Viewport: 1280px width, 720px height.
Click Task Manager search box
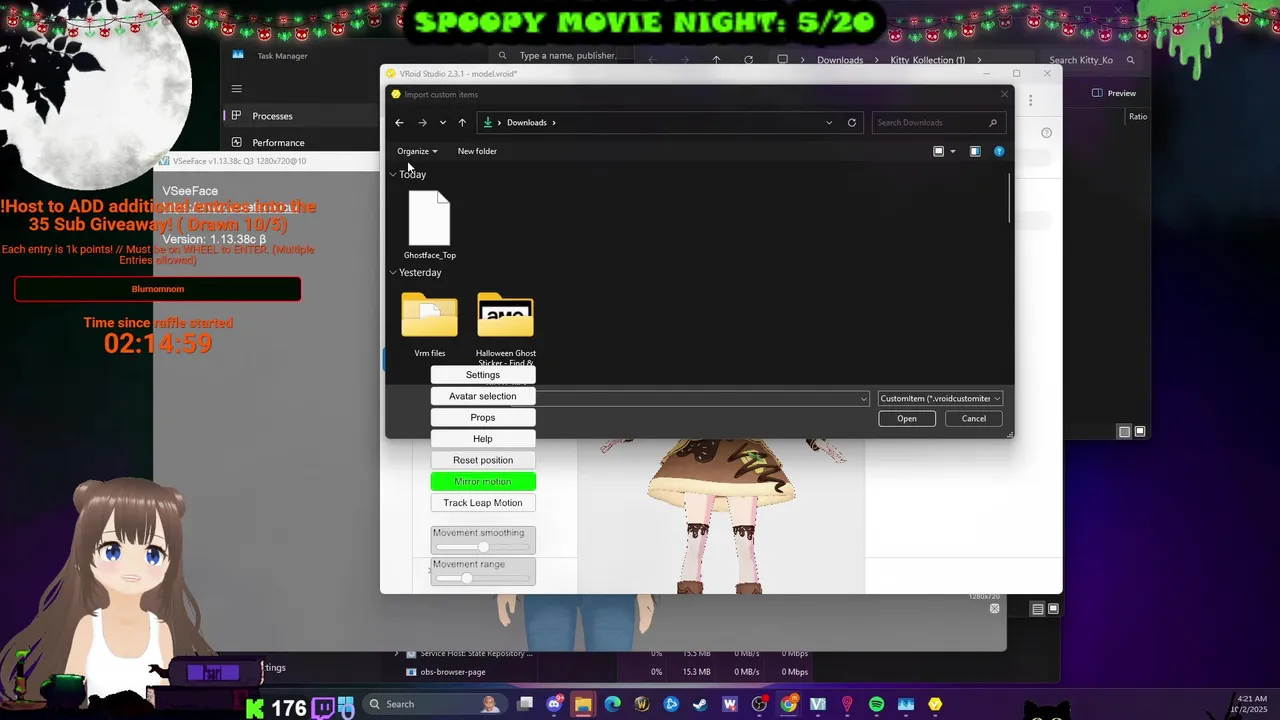tap(560, 56)
